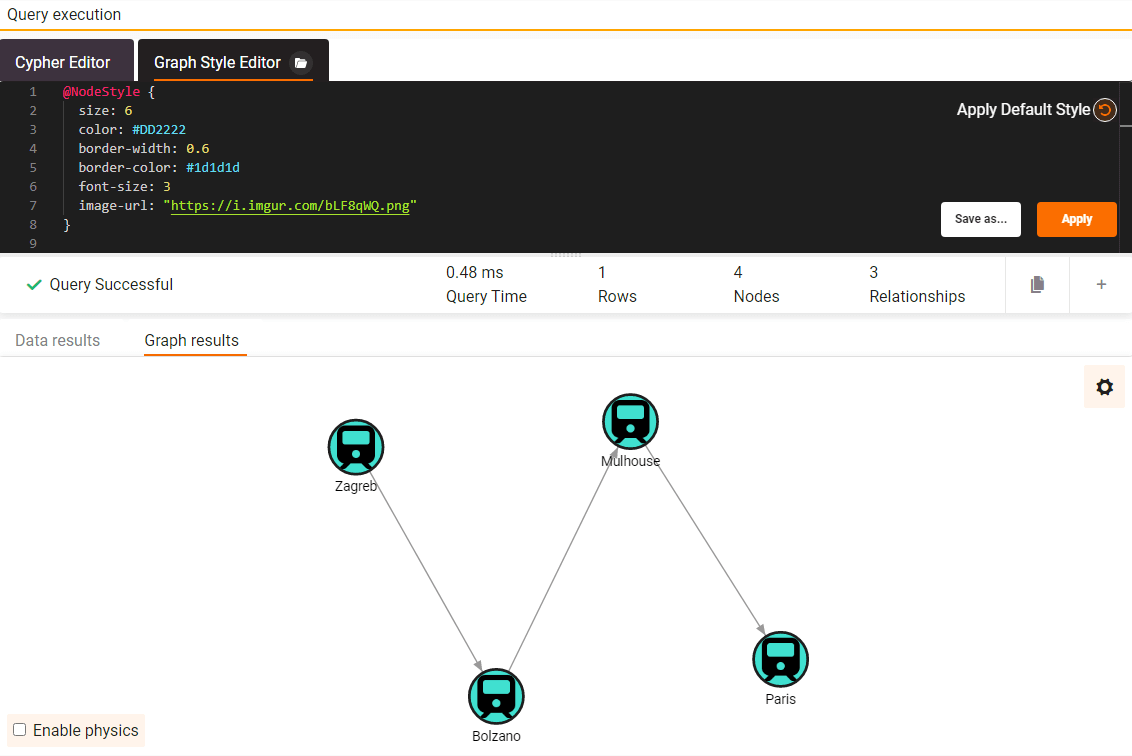Open style files with the folder icon
Viewport: 1132px width, 756px height.
[x=302, y=62]
